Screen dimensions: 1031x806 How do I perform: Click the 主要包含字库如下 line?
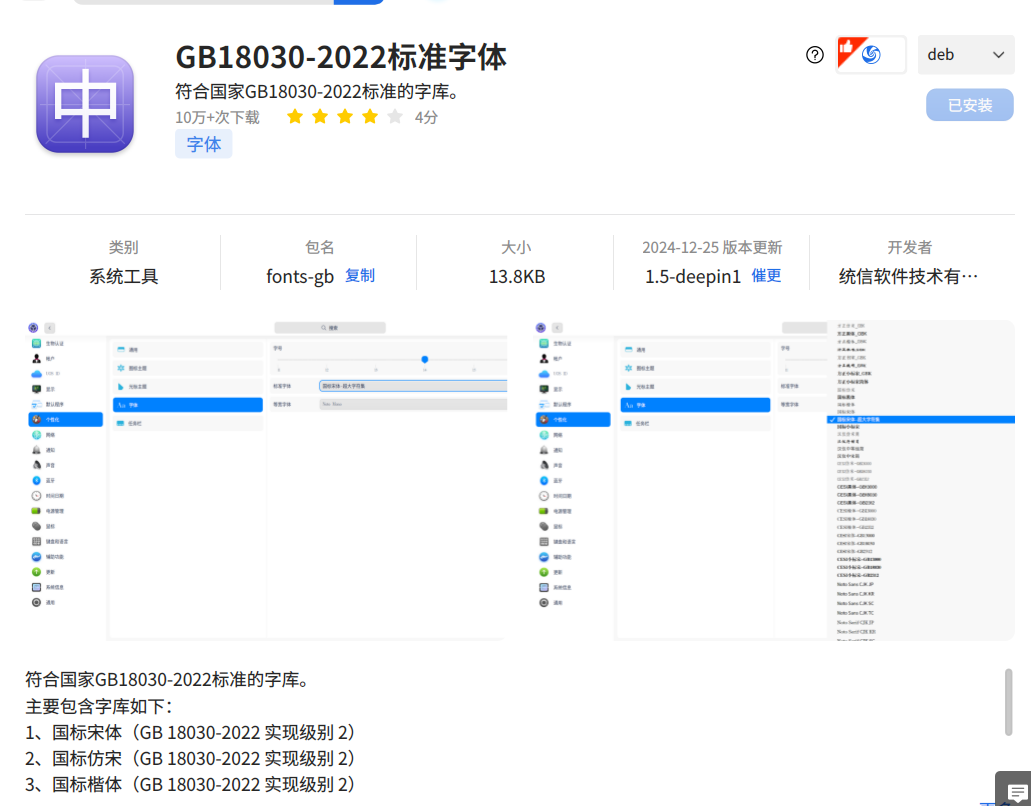[99, 707]
